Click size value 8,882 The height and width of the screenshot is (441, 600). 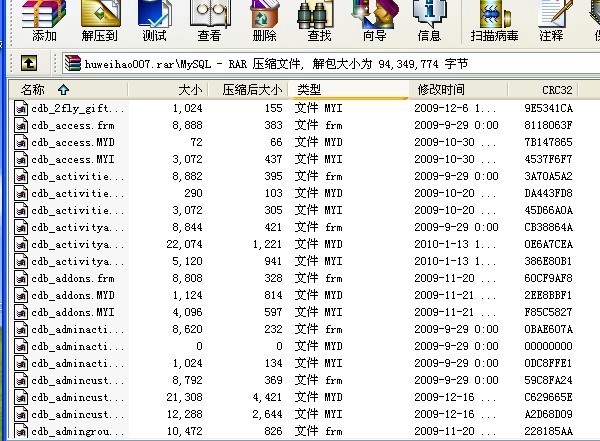coord(187,176)
